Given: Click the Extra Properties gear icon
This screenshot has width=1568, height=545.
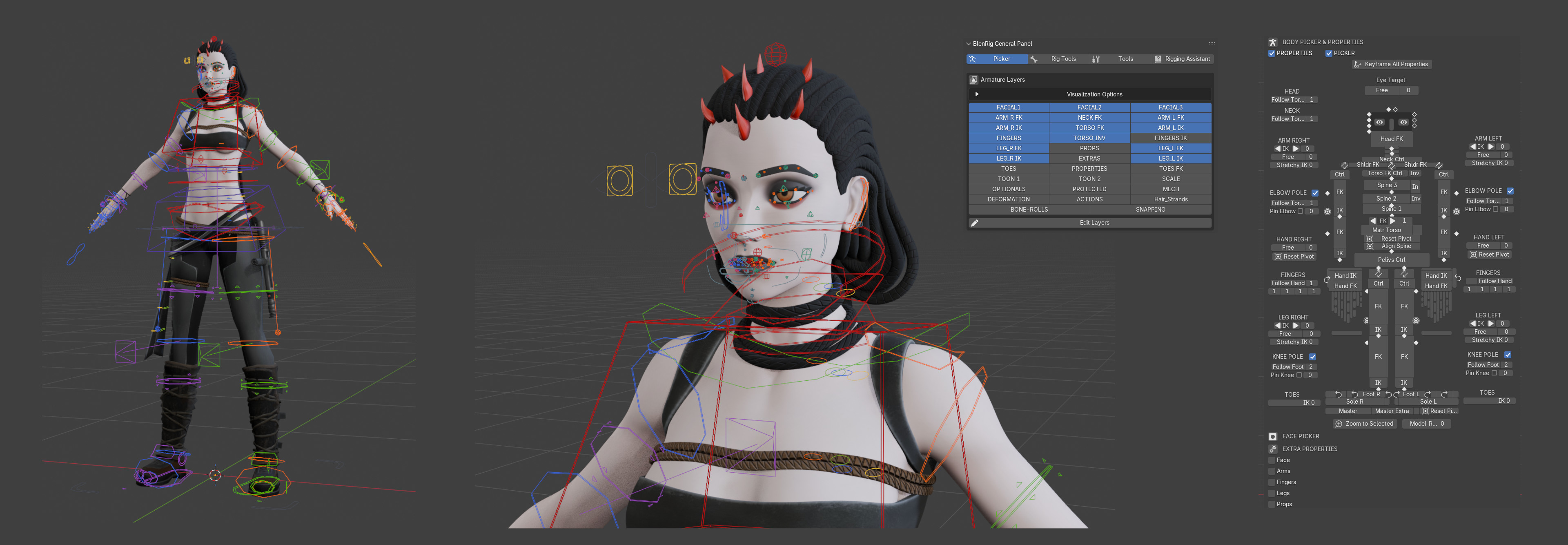Looking at the screenshot, I should point(1272,449).
